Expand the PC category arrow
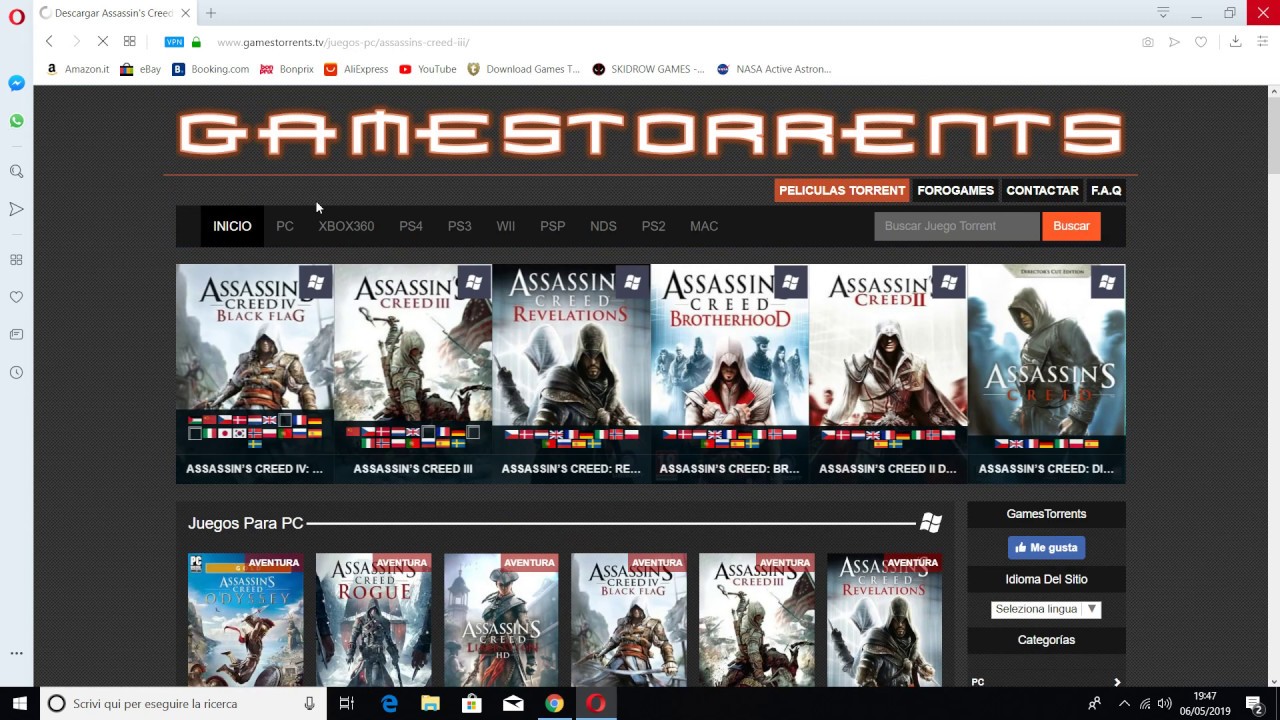This screenshot has height=720, width=1280. [1117, 682]
